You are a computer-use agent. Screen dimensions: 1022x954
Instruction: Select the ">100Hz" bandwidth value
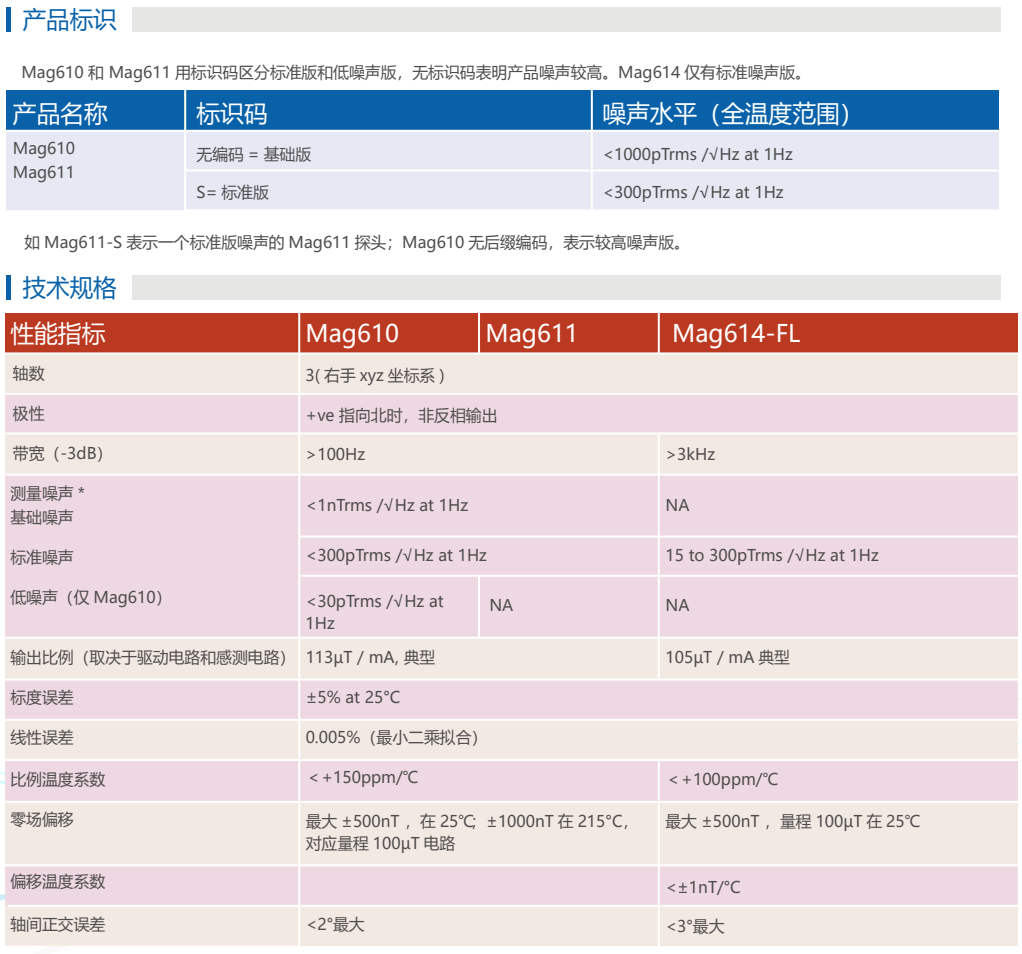click(x=336, y=454)
